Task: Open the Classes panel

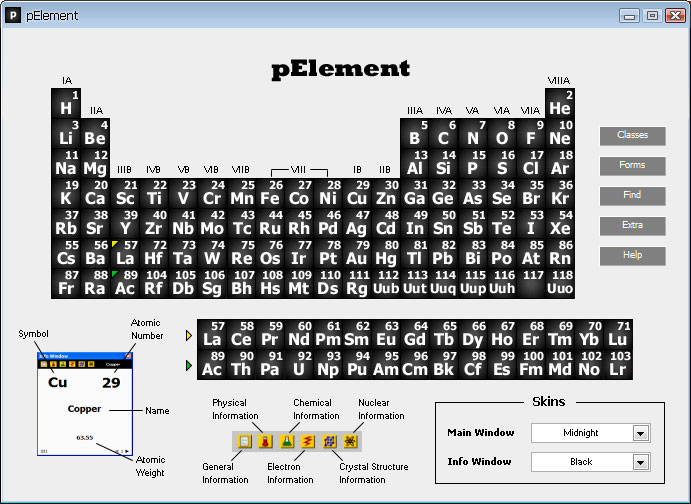Action: click(x=632, y=136)
